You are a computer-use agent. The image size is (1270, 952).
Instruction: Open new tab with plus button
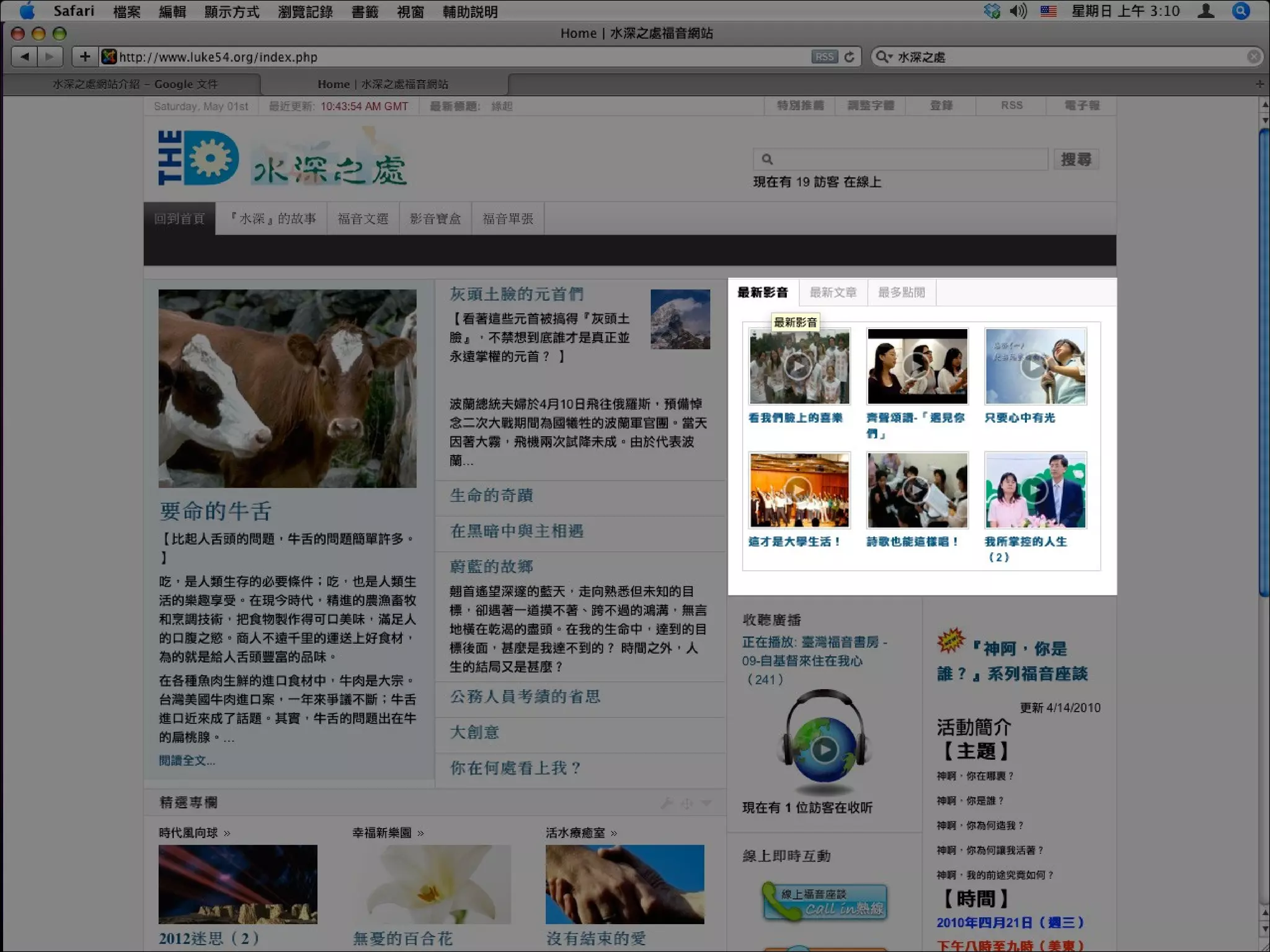point(1259,84)
